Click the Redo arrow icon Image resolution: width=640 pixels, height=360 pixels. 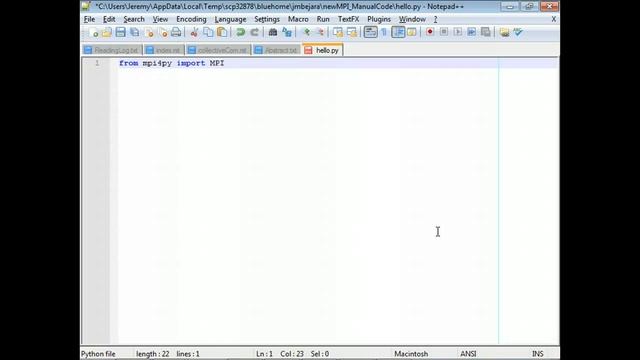(255, 32)
